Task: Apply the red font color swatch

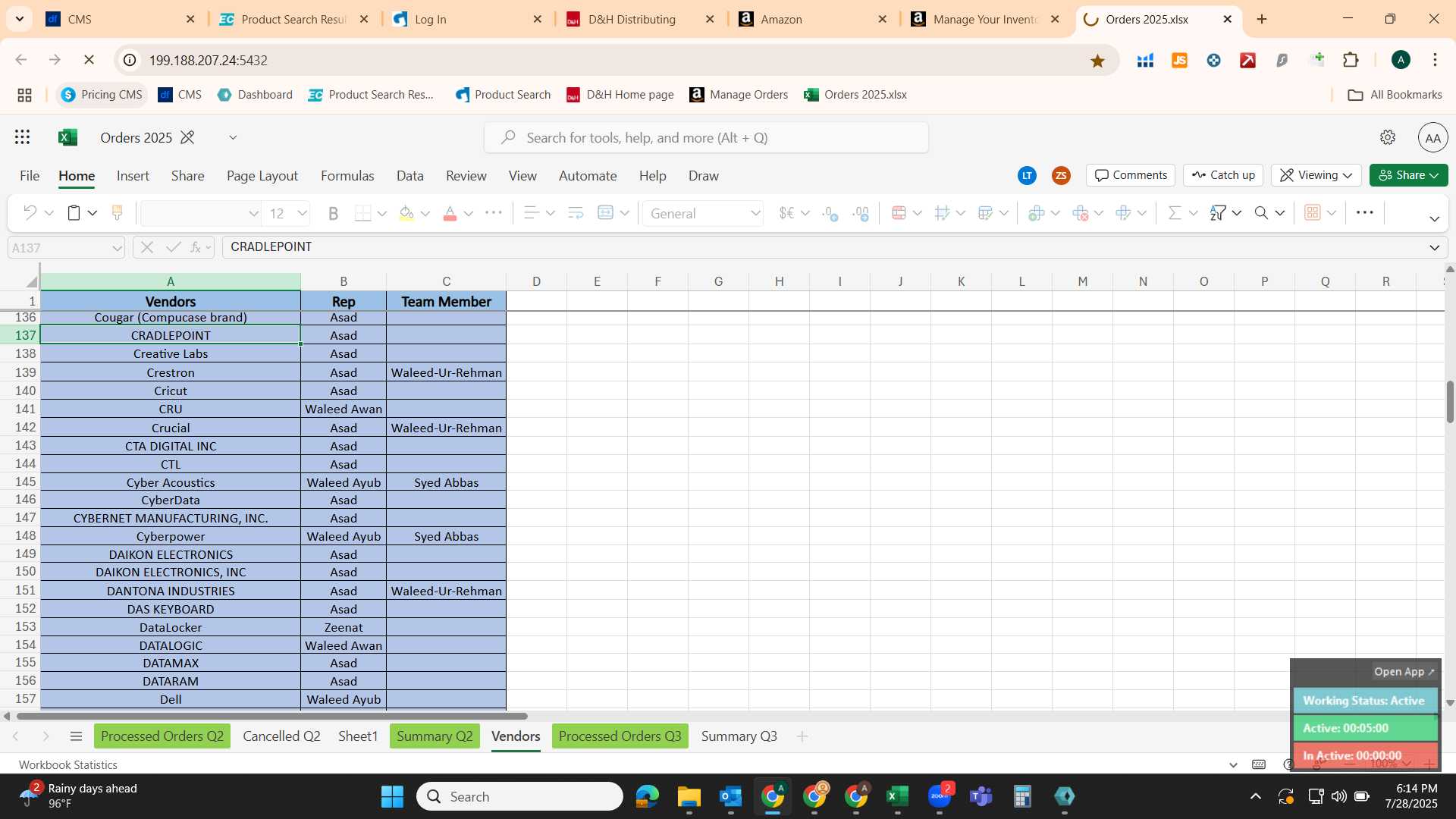Action: point(450,213)
